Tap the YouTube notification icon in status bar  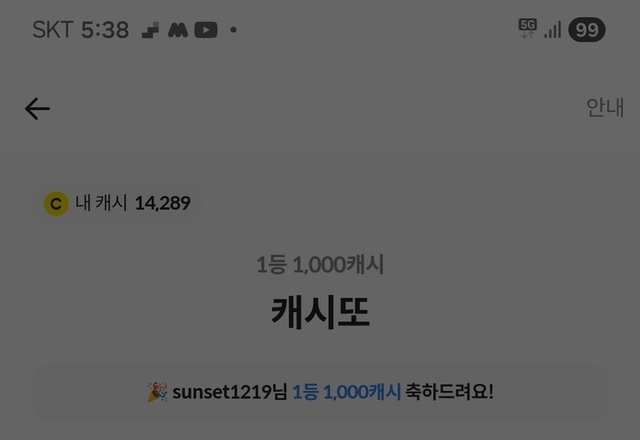click(206, 30)
